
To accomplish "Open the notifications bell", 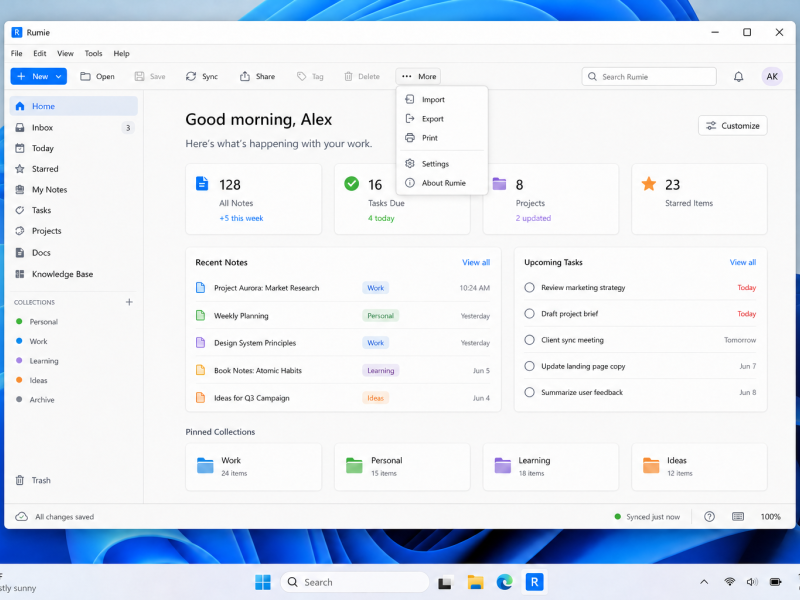I will click(x=738, y=77).
